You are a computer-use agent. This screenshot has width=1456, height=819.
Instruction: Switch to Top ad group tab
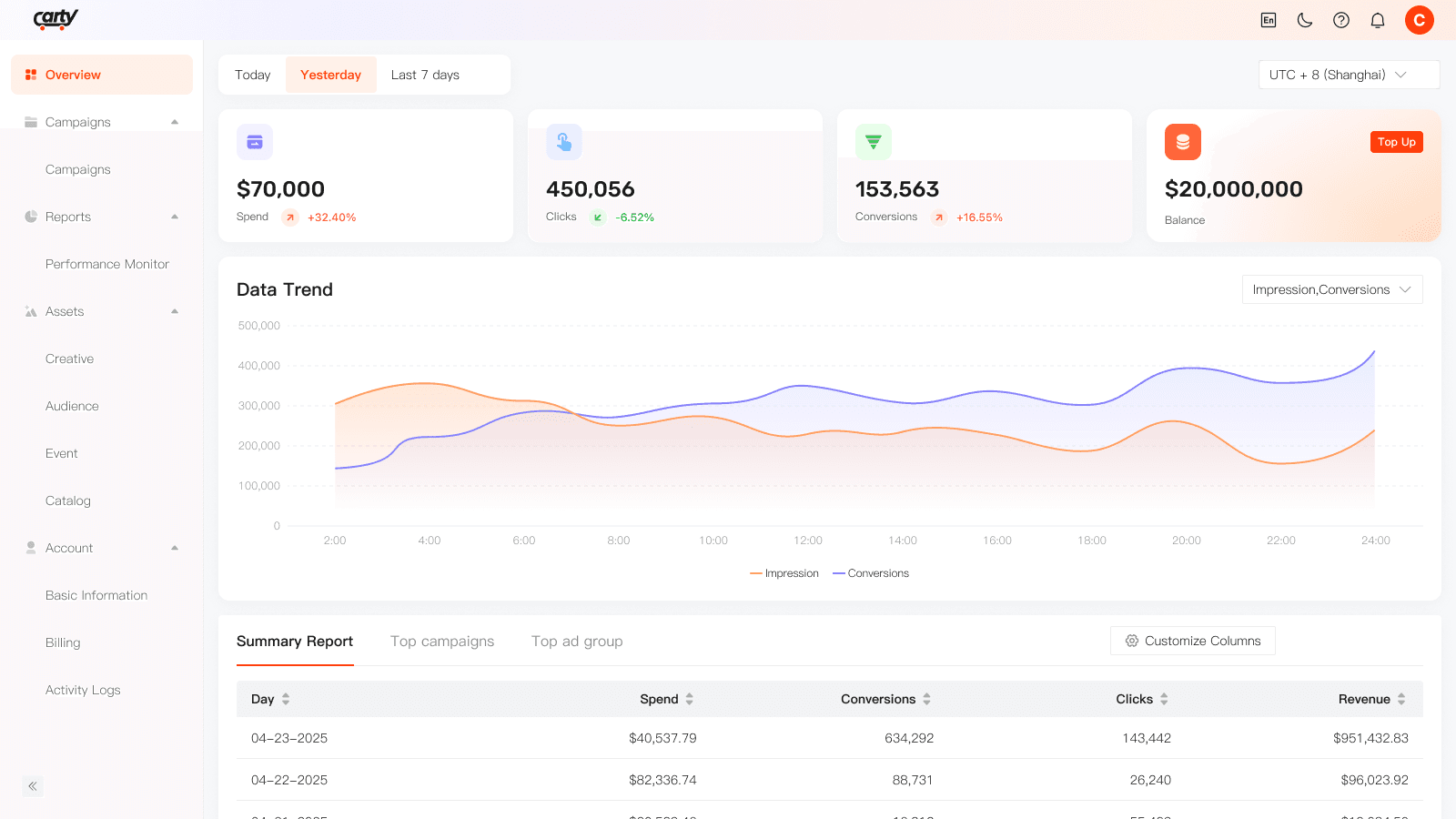[x=577, y=641]
